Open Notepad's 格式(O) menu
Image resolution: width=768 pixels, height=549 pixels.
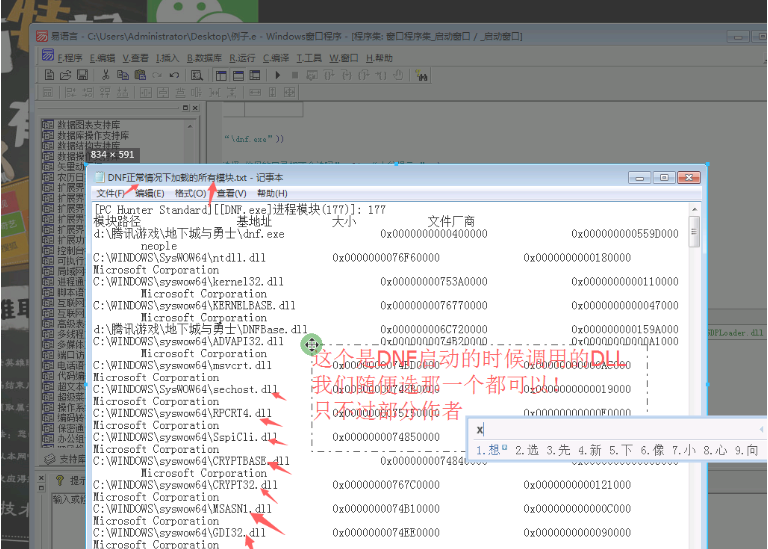(191, 193)
